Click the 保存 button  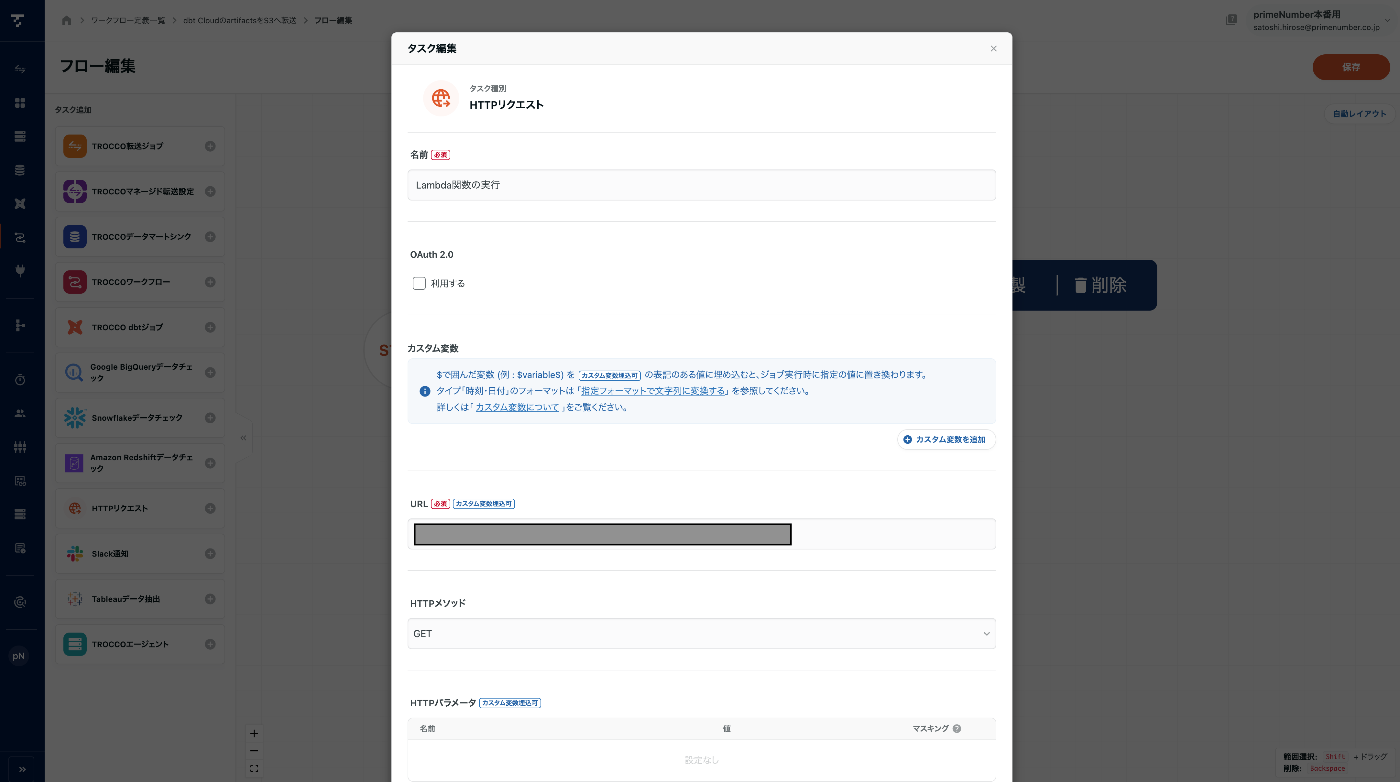tap(1351, 67)
